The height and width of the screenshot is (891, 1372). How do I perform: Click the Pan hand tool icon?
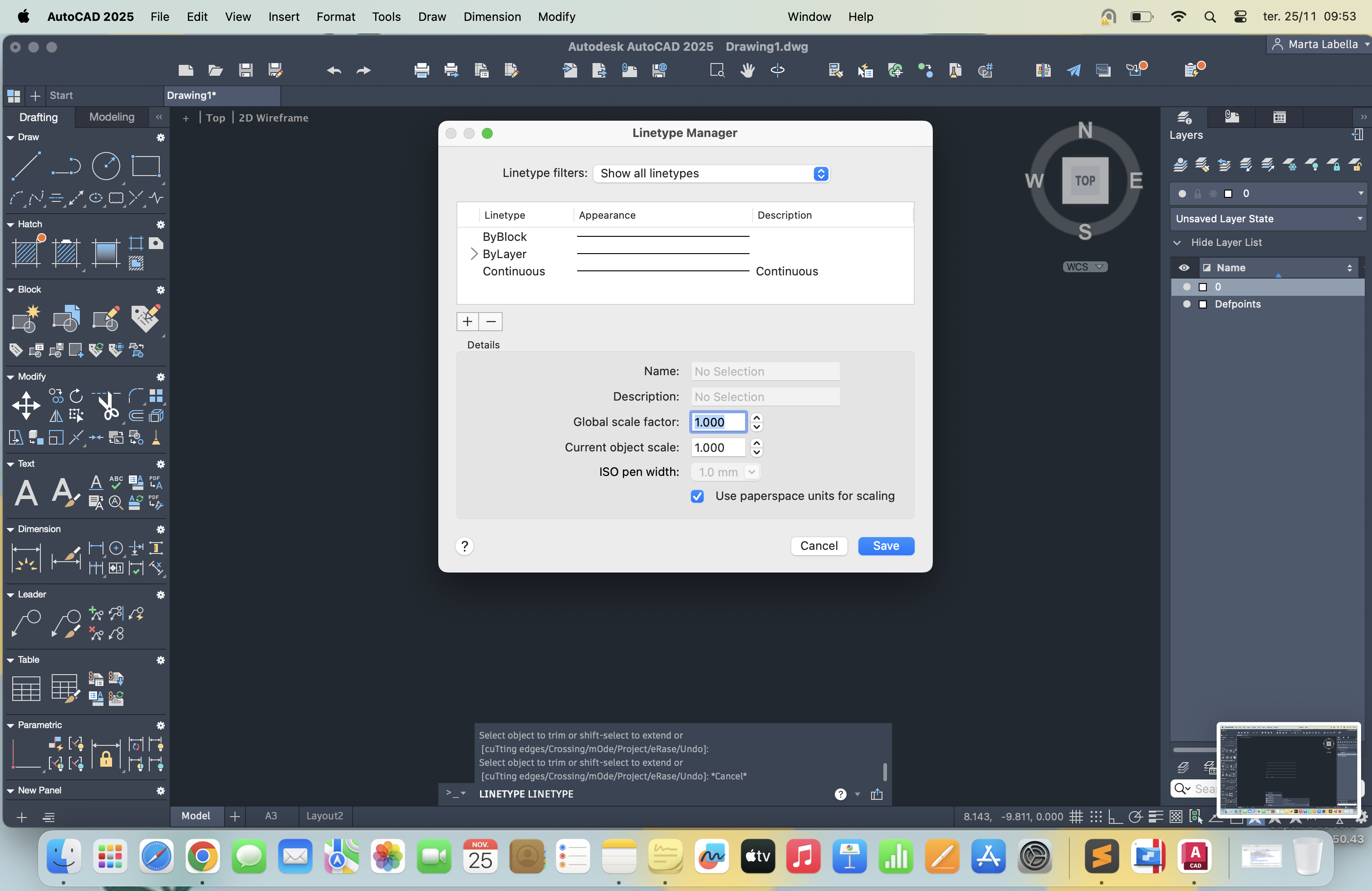pos(747,70)
